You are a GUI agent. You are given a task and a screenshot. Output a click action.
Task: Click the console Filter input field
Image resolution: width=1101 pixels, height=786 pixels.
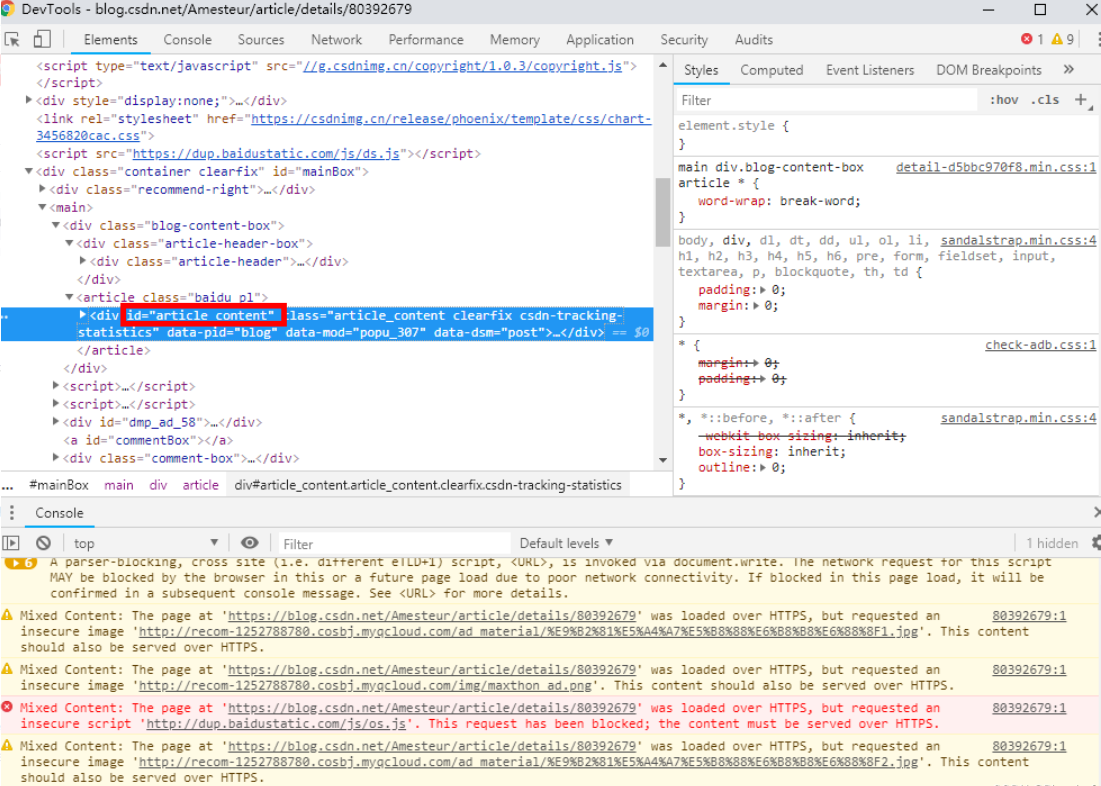390,543
